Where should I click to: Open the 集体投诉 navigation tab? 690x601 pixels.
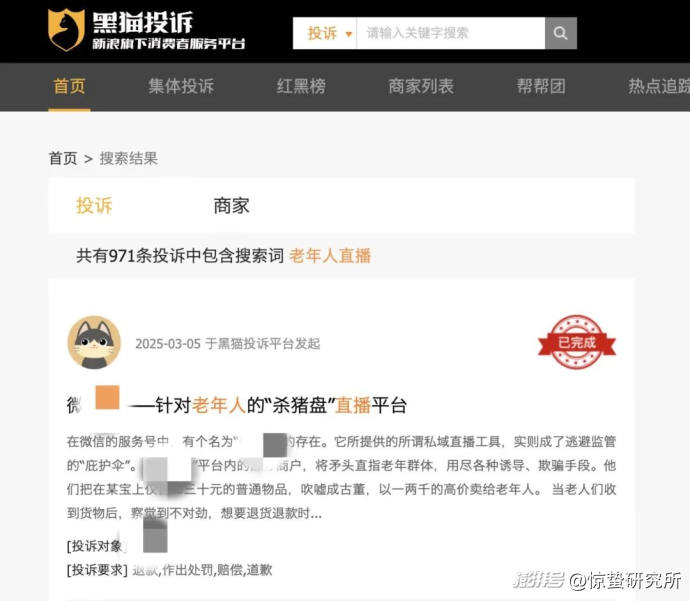tap(181, 86)
